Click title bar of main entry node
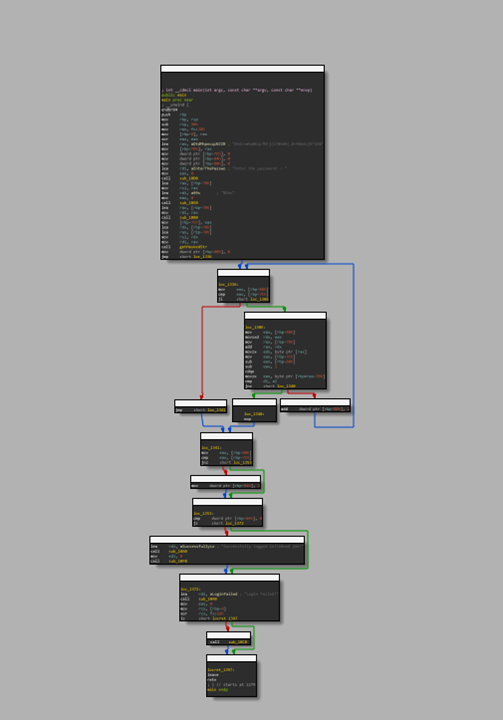This screenshot has width=503, height=720. [x=243, y=68]
